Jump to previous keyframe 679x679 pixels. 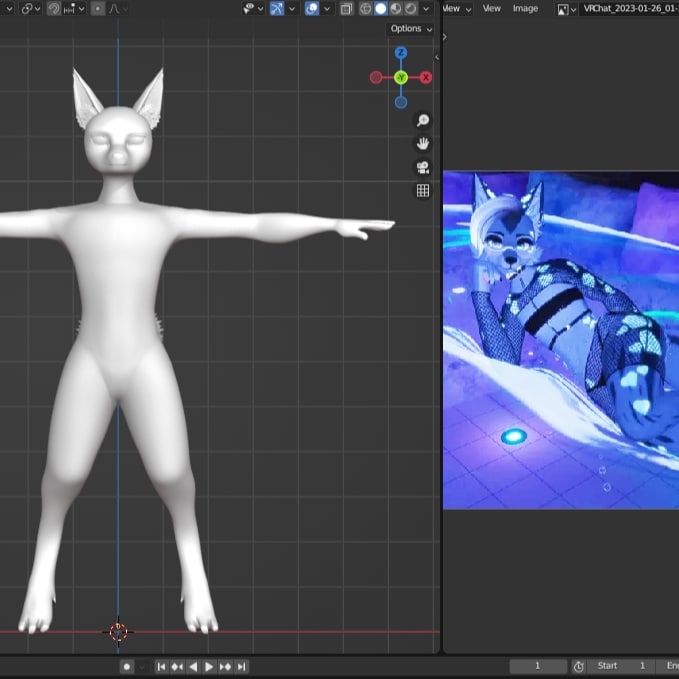pyautogui.click(x=177, y=666)
